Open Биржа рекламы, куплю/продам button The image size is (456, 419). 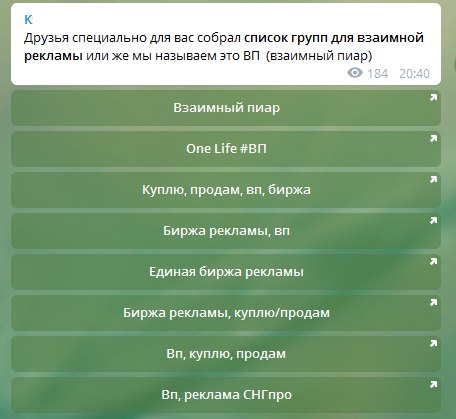[x=226, y=313]
